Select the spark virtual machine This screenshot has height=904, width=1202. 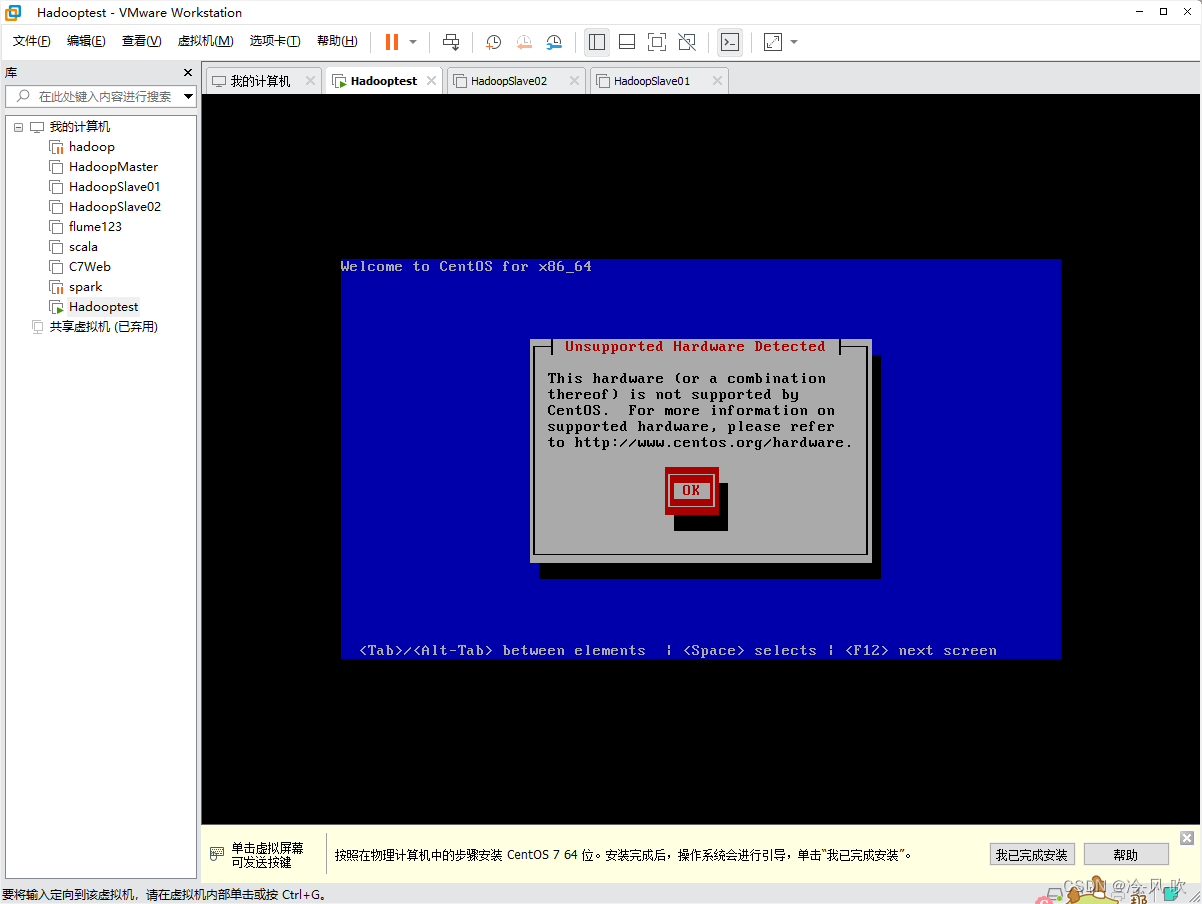[85, 287]
